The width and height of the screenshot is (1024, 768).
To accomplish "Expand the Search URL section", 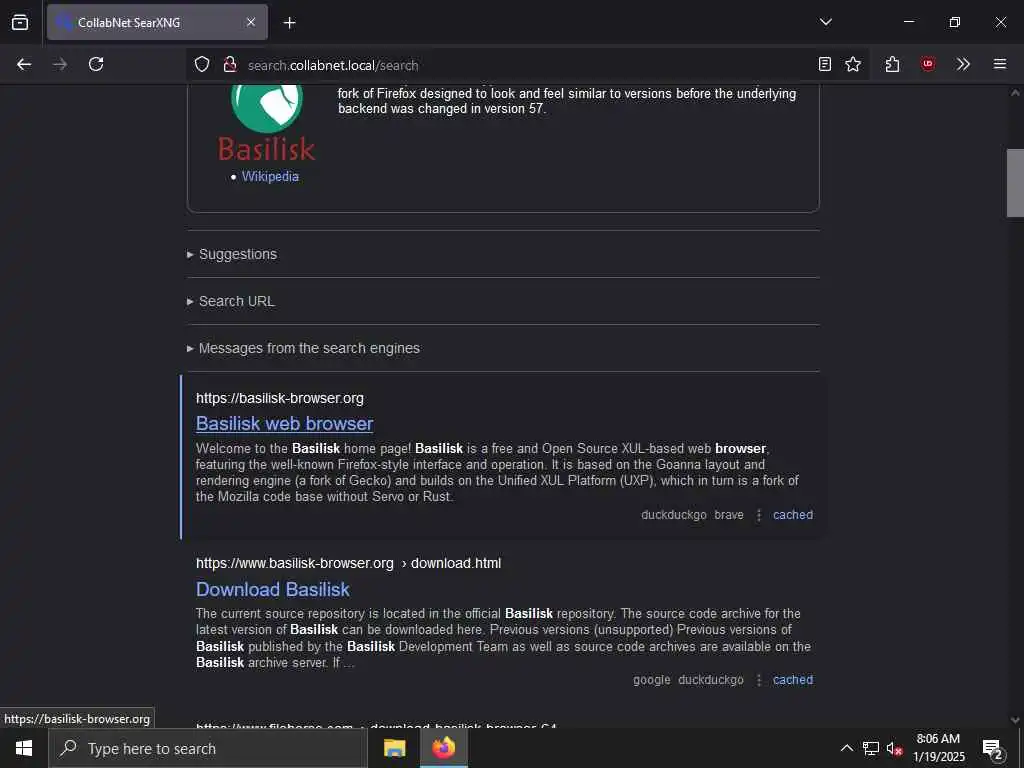I will coord(236,301).
